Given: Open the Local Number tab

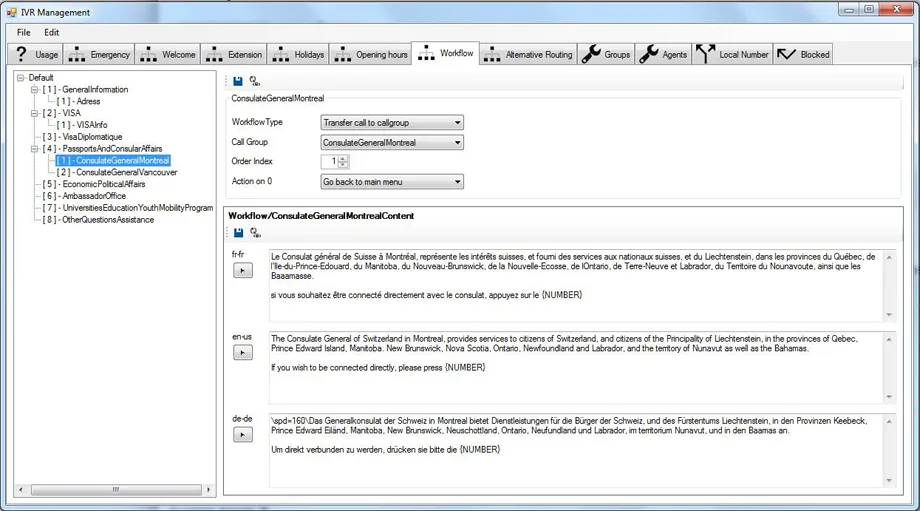Looking at the screenshot, I should (x=732, y=55).
